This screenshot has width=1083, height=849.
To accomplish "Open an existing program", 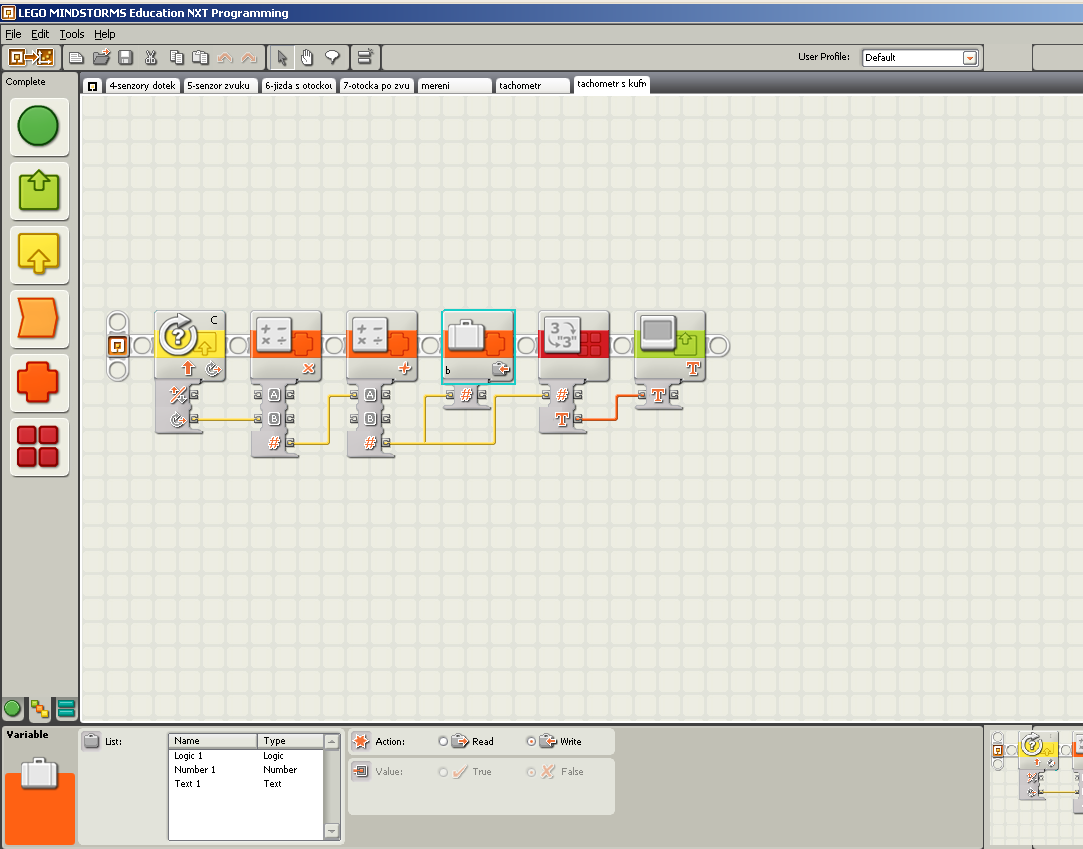I will pos(102,57).
